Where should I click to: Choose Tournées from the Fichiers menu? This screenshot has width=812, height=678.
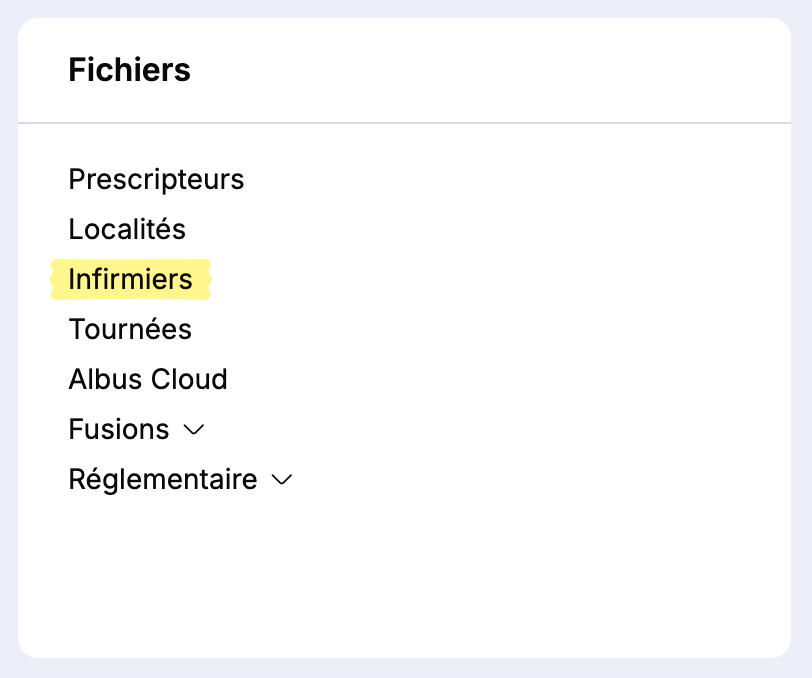[130, 329]
